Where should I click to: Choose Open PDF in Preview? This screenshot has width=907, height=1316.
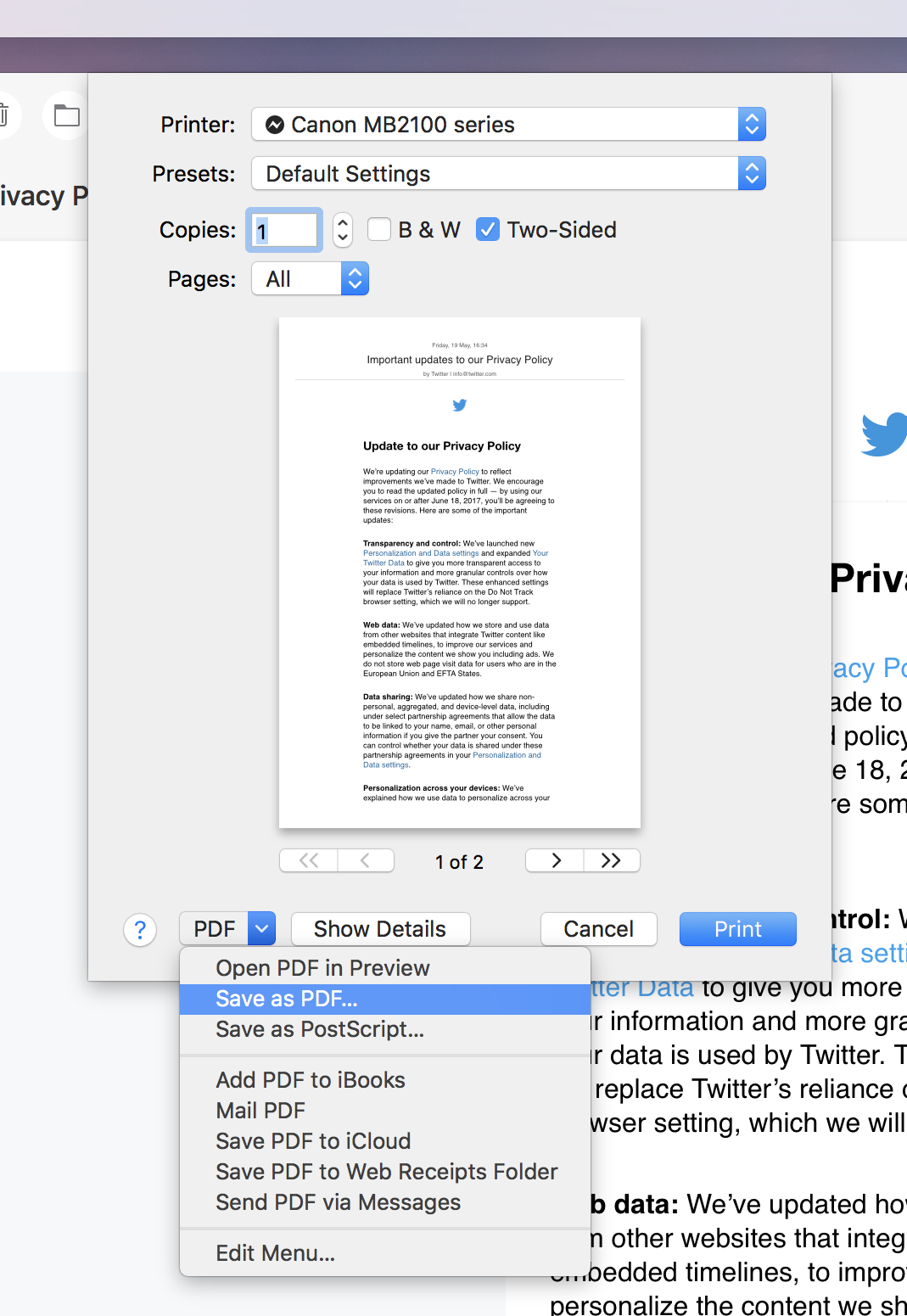[x=385, y=968]
